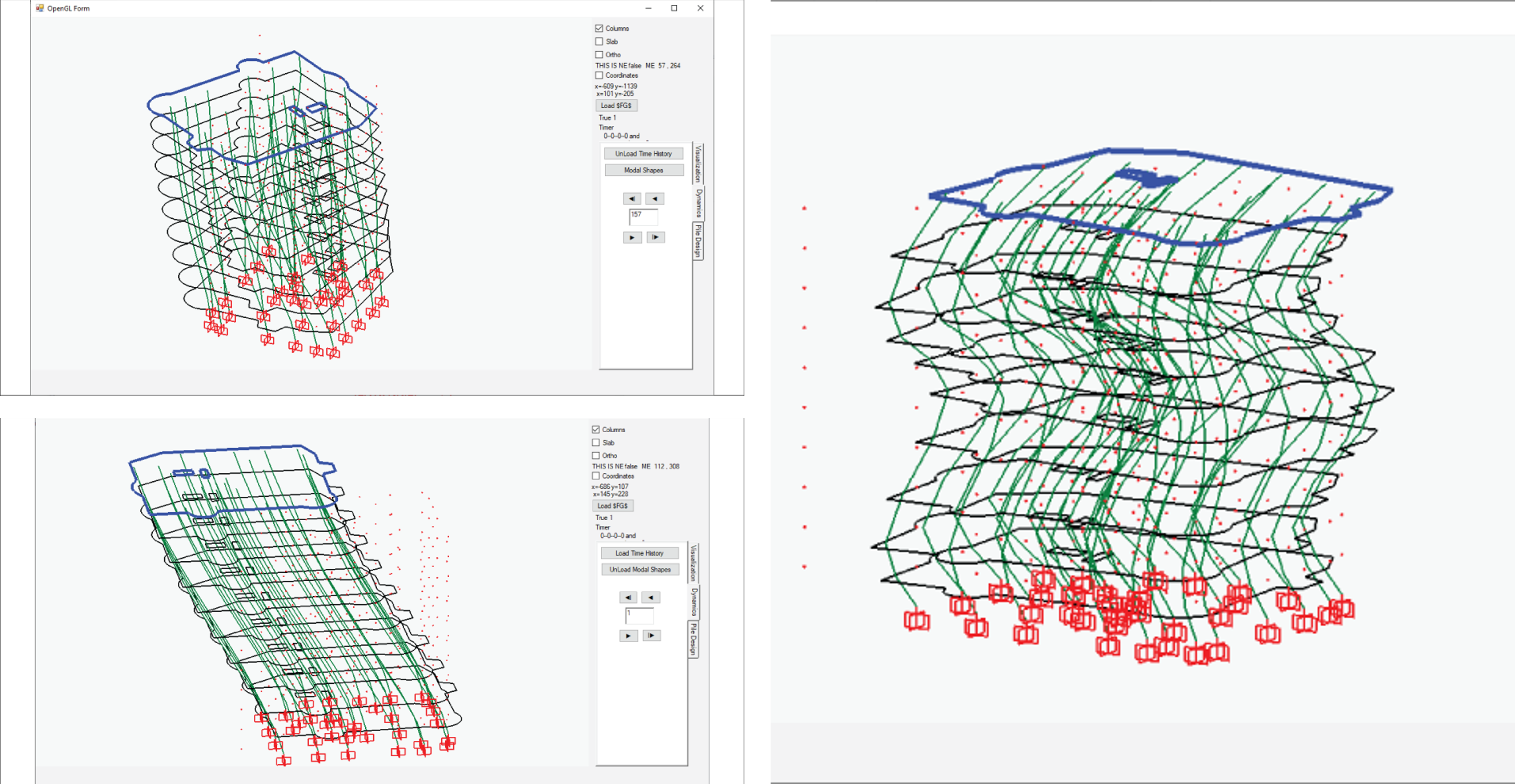1515x784 pixels.
Task: Switch to Visualization tab beside UnLoad Time History
Action: point(698,163)
